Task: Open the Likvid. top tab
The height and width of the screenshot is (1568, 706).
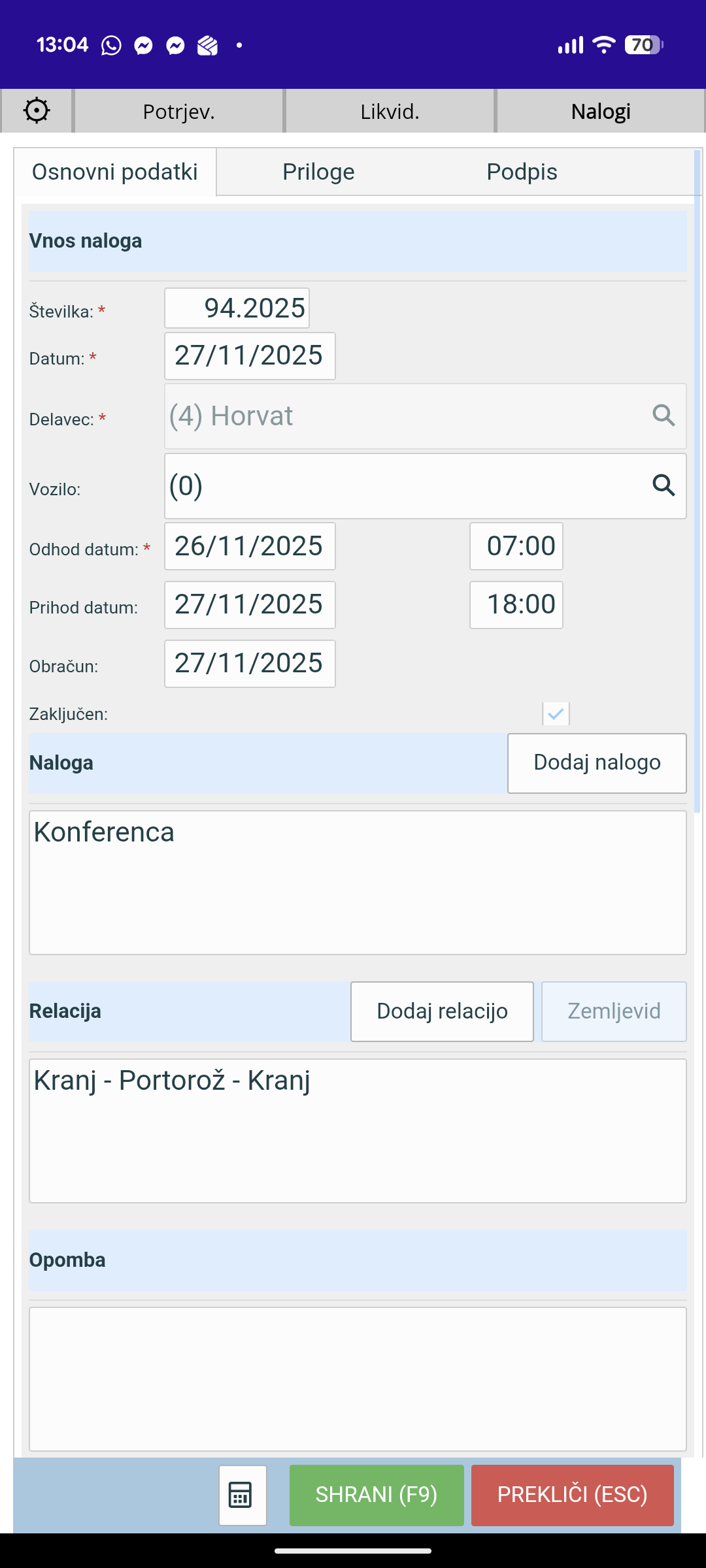Action: [390, 112]
